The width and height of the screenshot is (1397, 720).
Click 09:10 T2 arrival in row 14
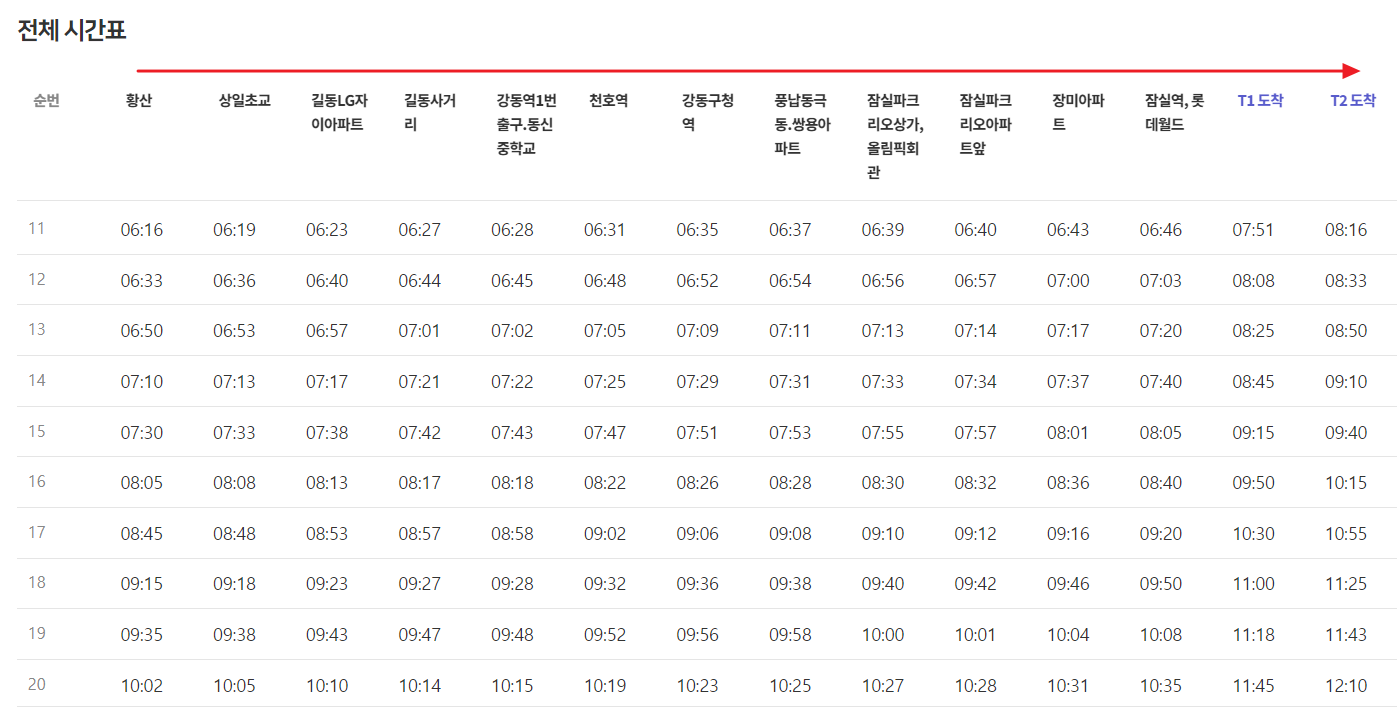(x=1346, y=382)
